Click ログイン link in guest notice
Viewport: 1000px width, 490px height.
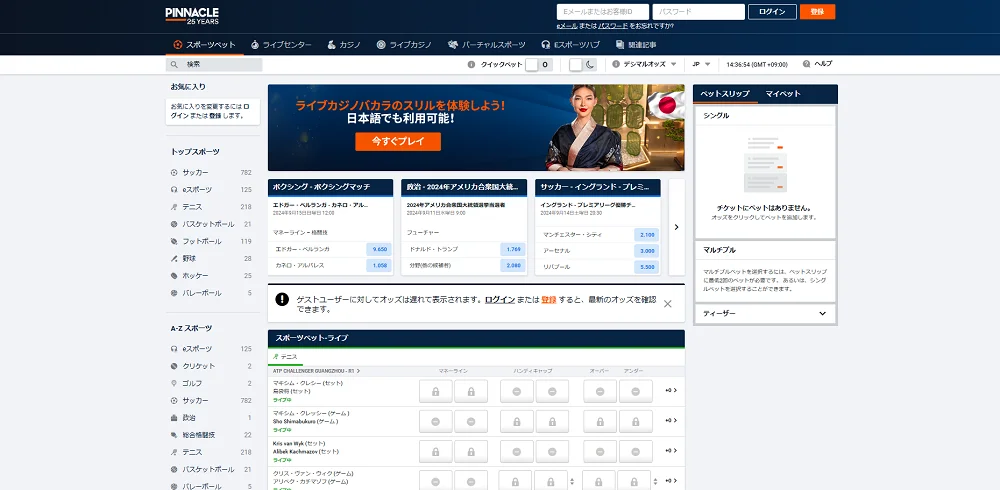(x=500, y=299)
